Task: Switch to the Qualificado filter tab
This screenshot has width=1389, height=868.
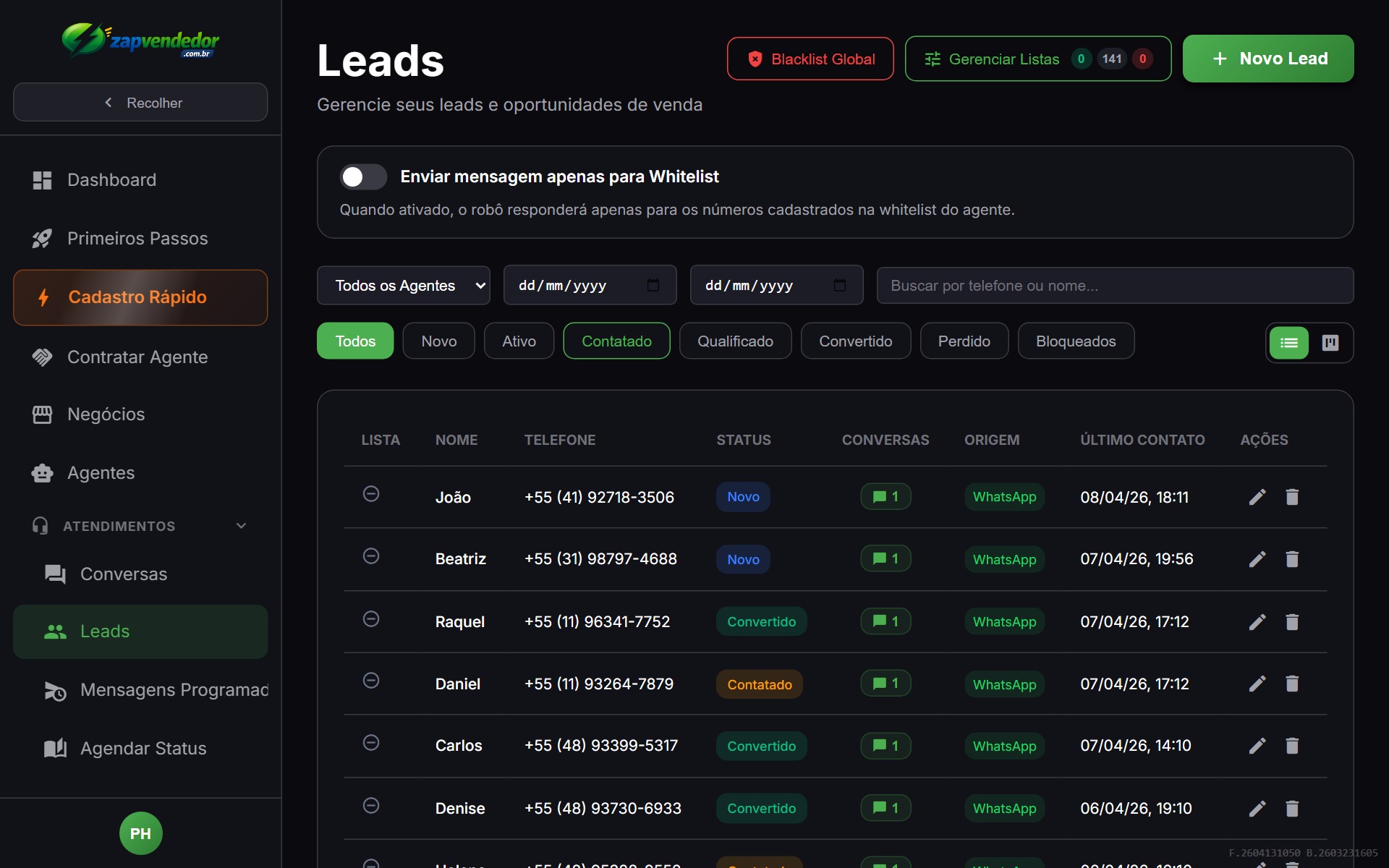Action: [x=735, y=341]
